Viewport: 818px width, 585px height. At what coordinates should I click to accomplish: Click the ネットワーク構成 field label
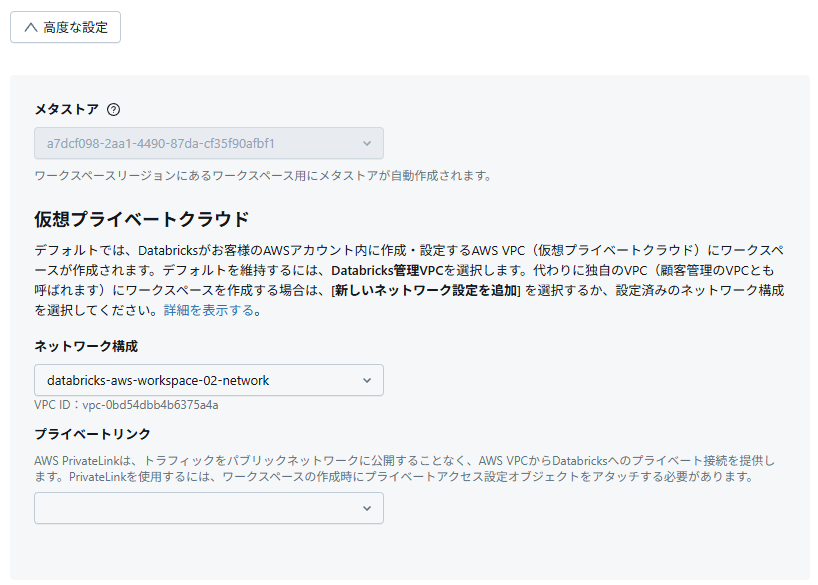pyautogui.click(x=86, y=346)
